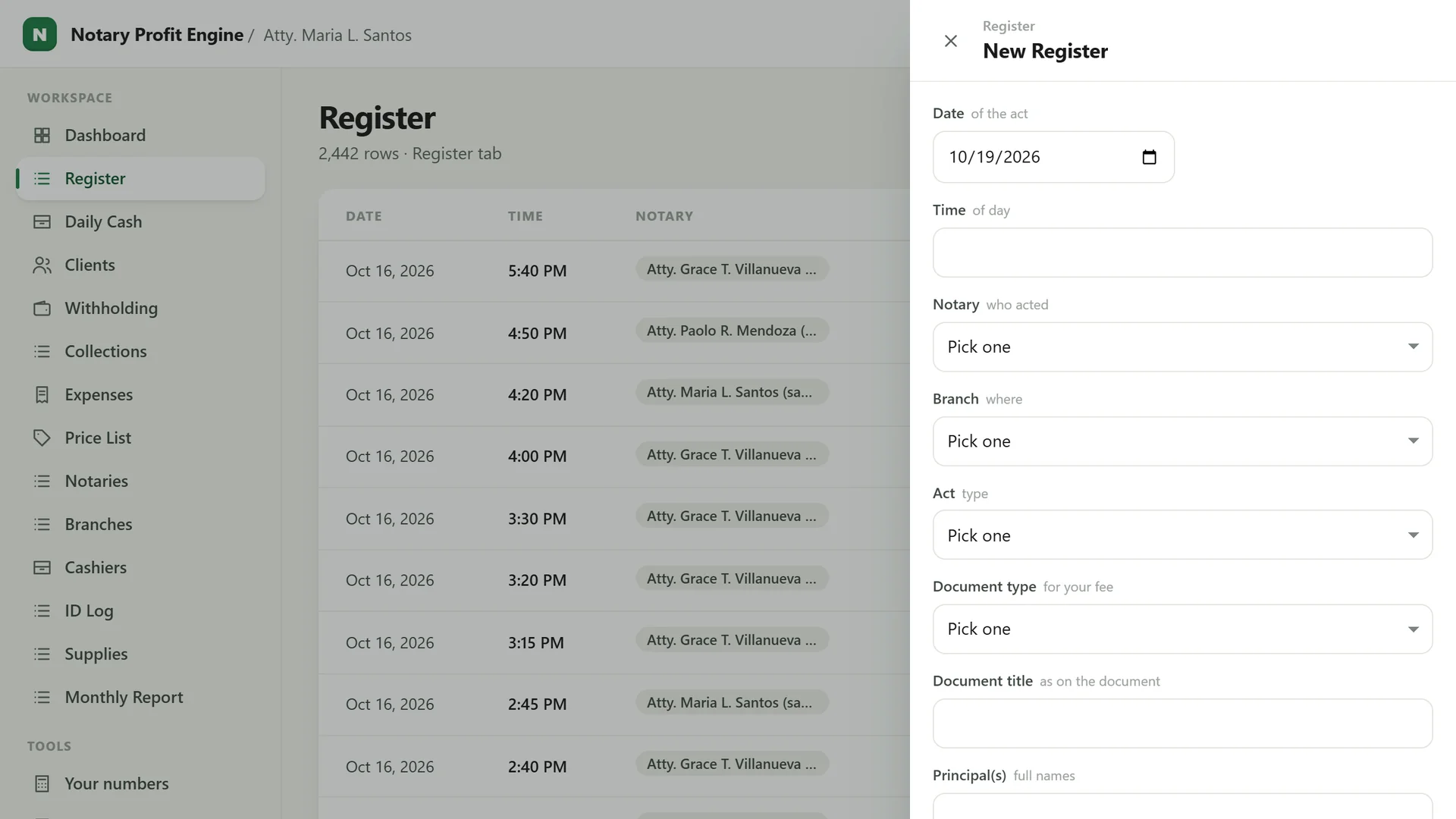1456x819 pixels.
Task: Sort by the NOTARY column header
Action: click(x=664, y=216)
